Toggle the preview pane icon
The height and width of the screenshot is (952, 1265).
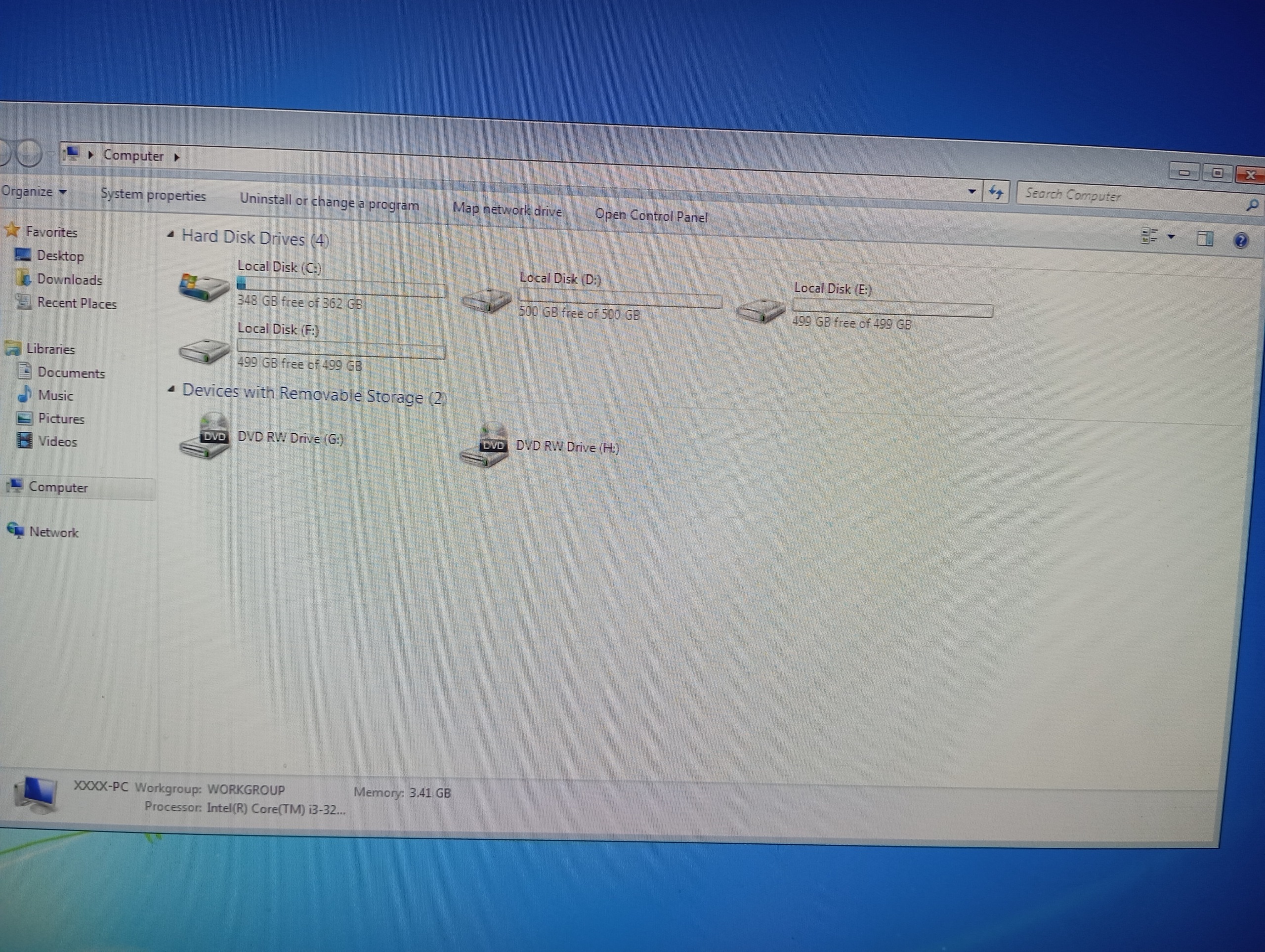[1205, 239]
